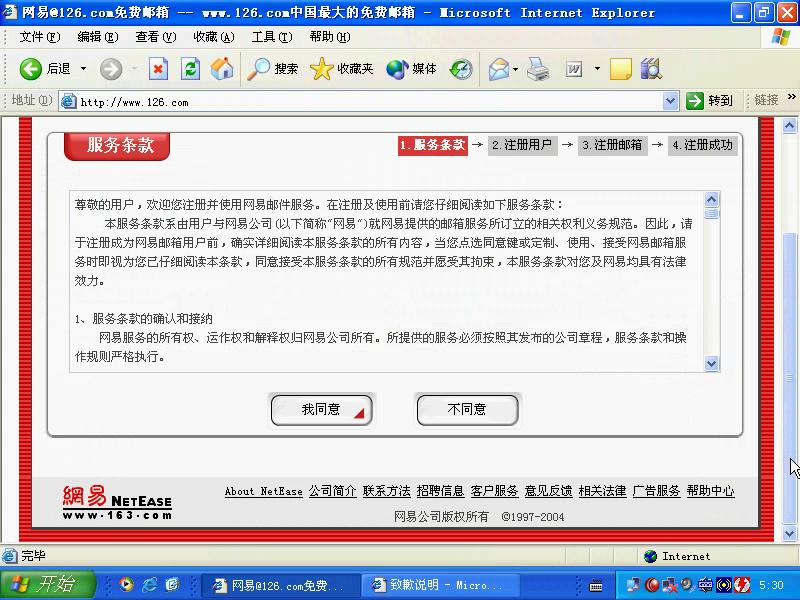Open the 客户服务 footer link

pyautogui.click(x=494, y=491)
